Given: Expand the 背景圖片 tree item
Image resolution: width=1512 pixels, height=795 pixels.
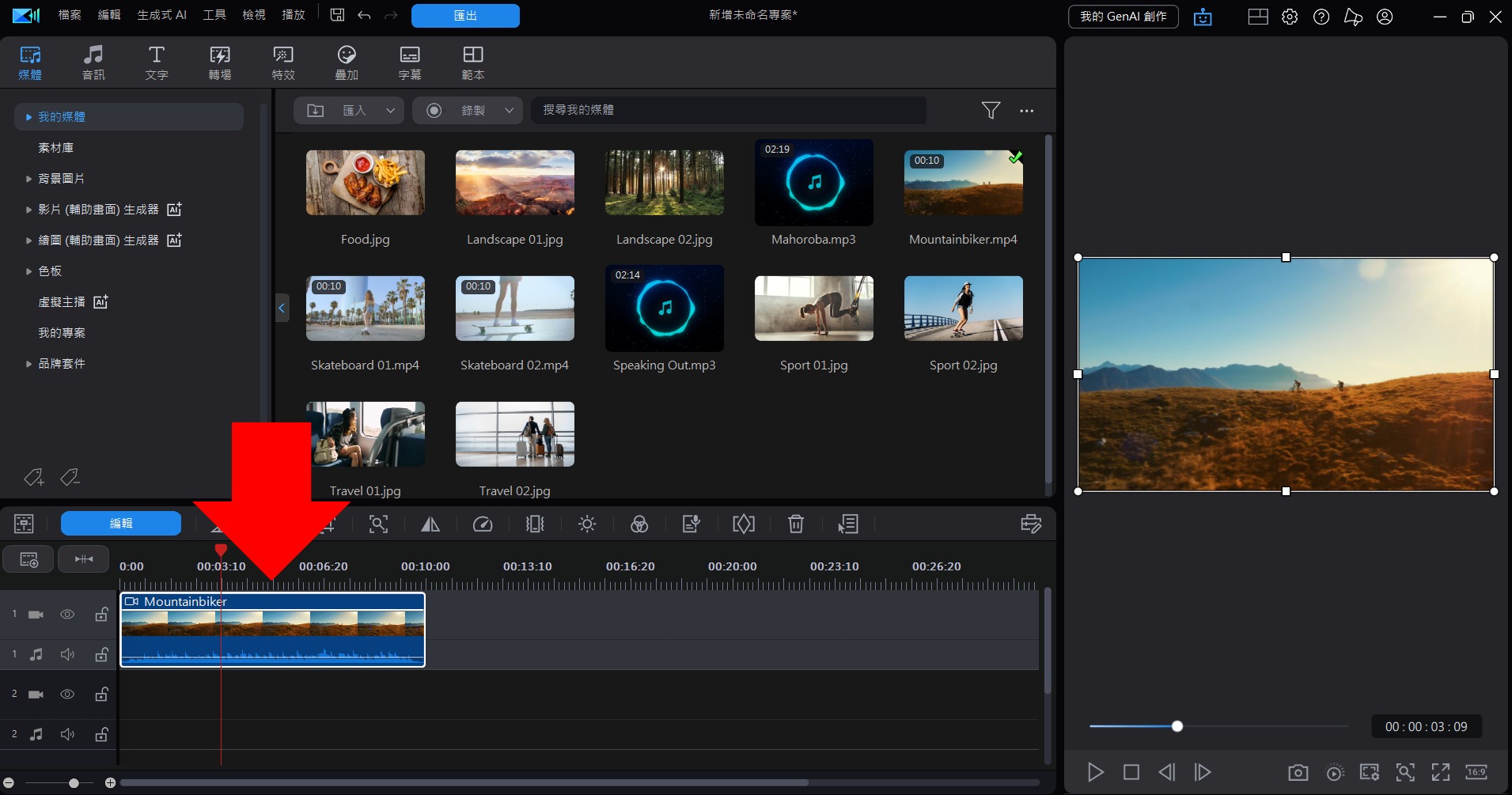Looking at the screenshot, I should (29, 179).
